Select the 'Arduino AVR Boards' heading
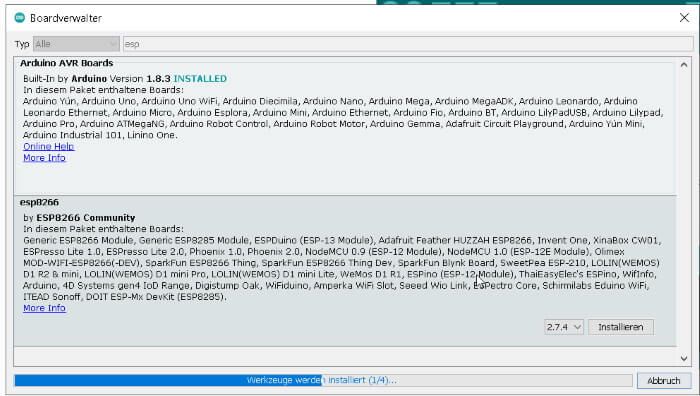This screenshot has height=396, width=700. [67, 63]
